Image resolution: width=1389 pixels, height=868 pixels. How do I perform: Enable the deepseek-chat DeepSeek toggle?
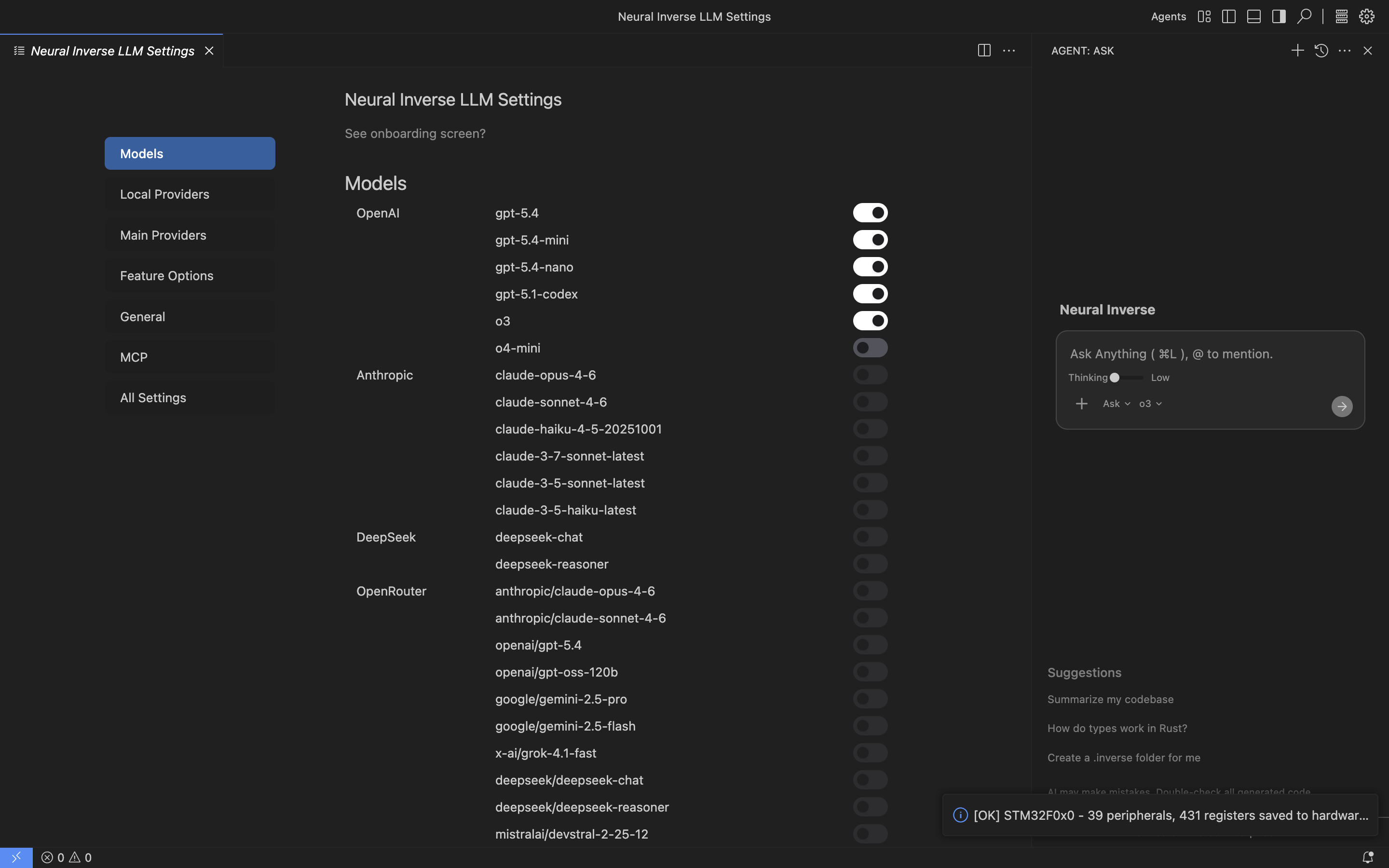[x=870, y=537]
